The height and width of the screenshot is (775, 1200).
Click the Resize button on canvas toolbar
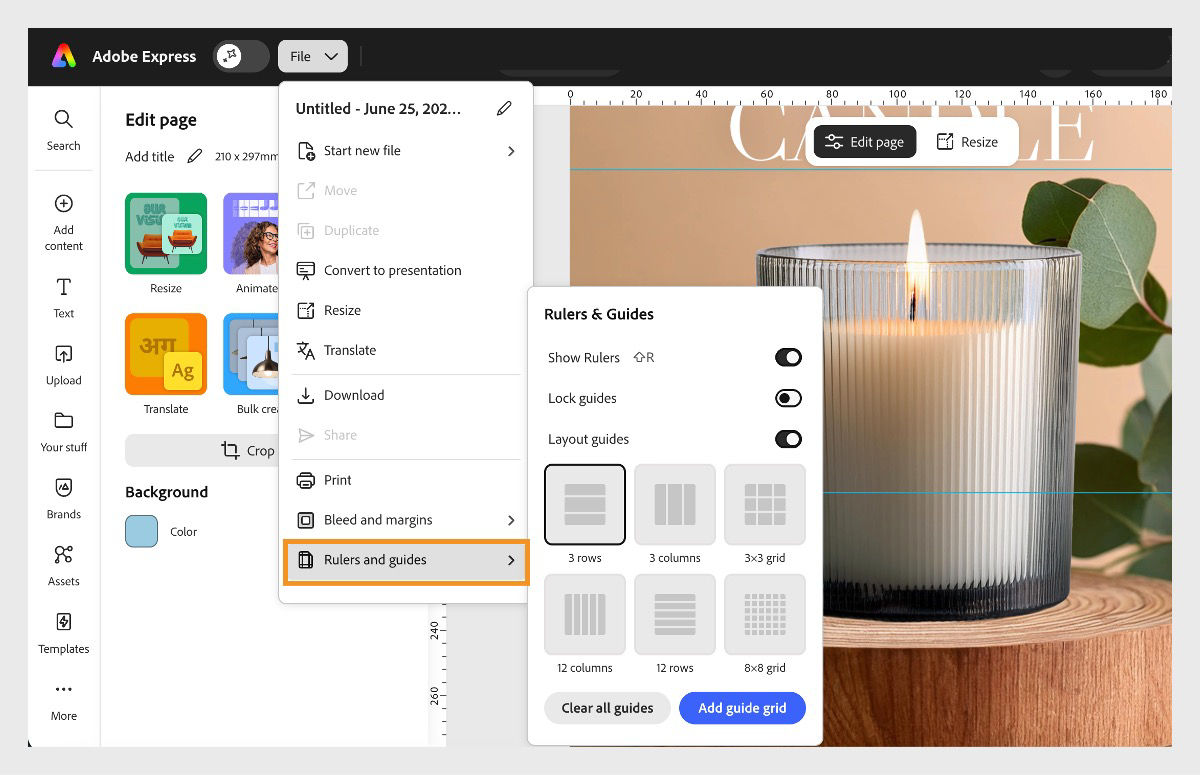point(967,142)
